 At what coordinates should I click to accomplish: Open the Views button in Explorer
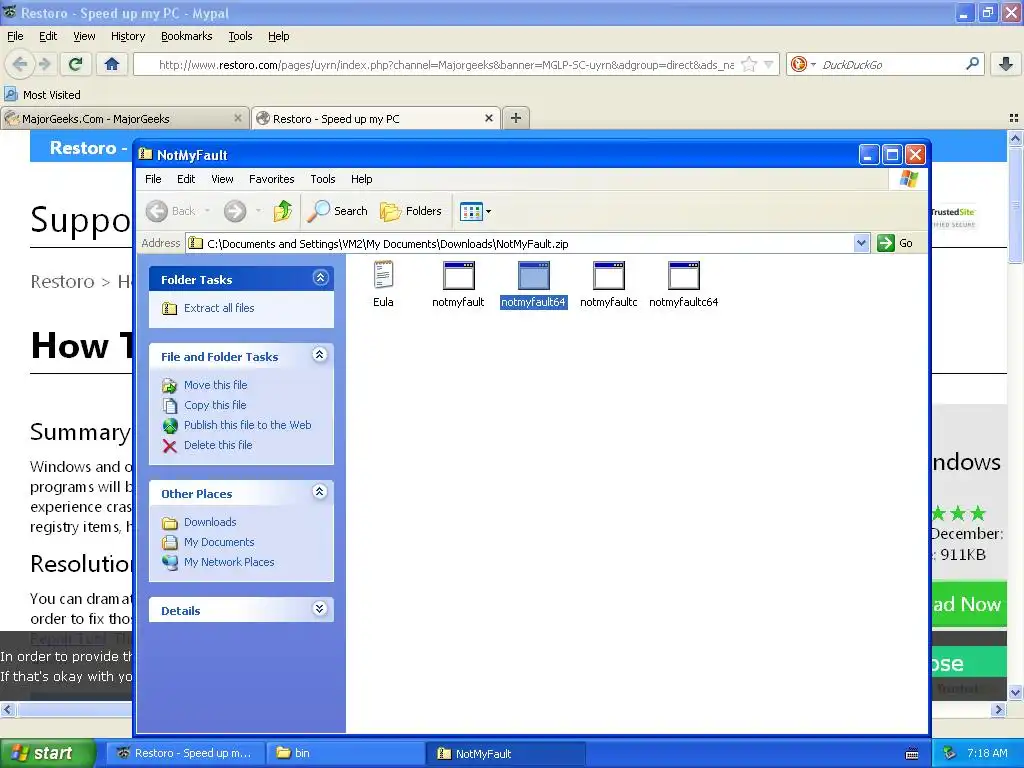(x=471, y=211)
